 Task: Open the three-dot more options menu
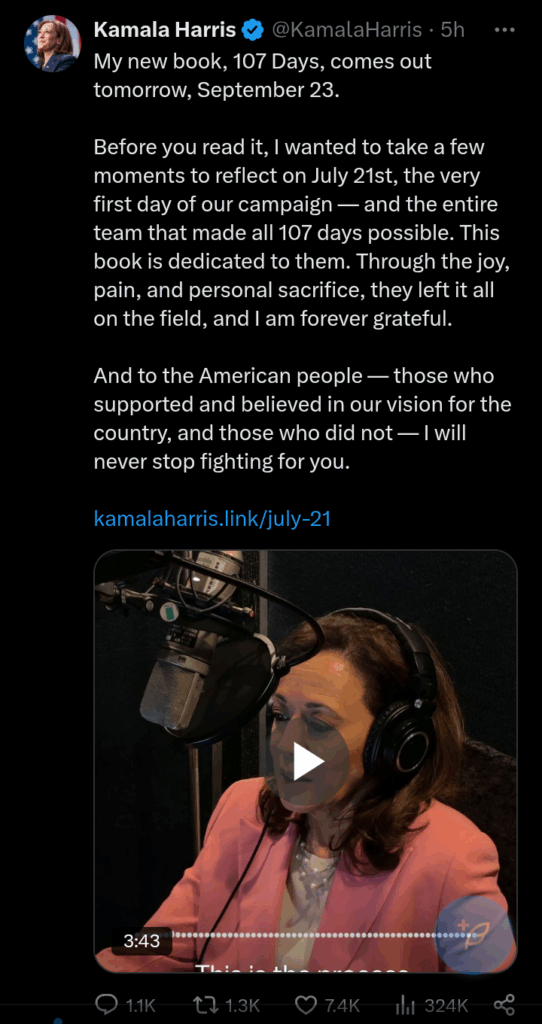click(x=505, y=30)
